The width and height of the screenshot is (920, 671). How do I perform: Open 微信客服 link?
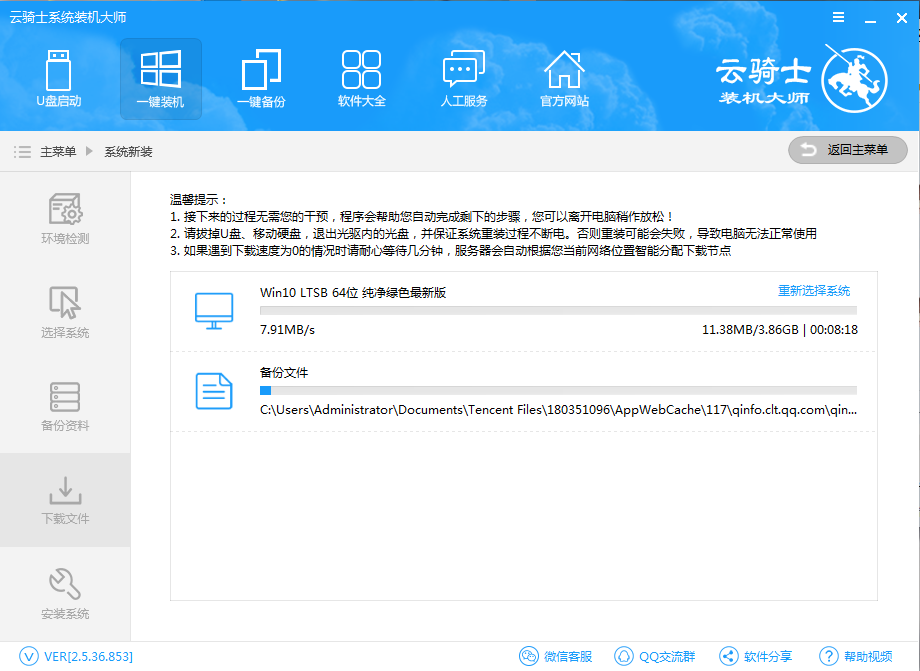click(568, 656)
